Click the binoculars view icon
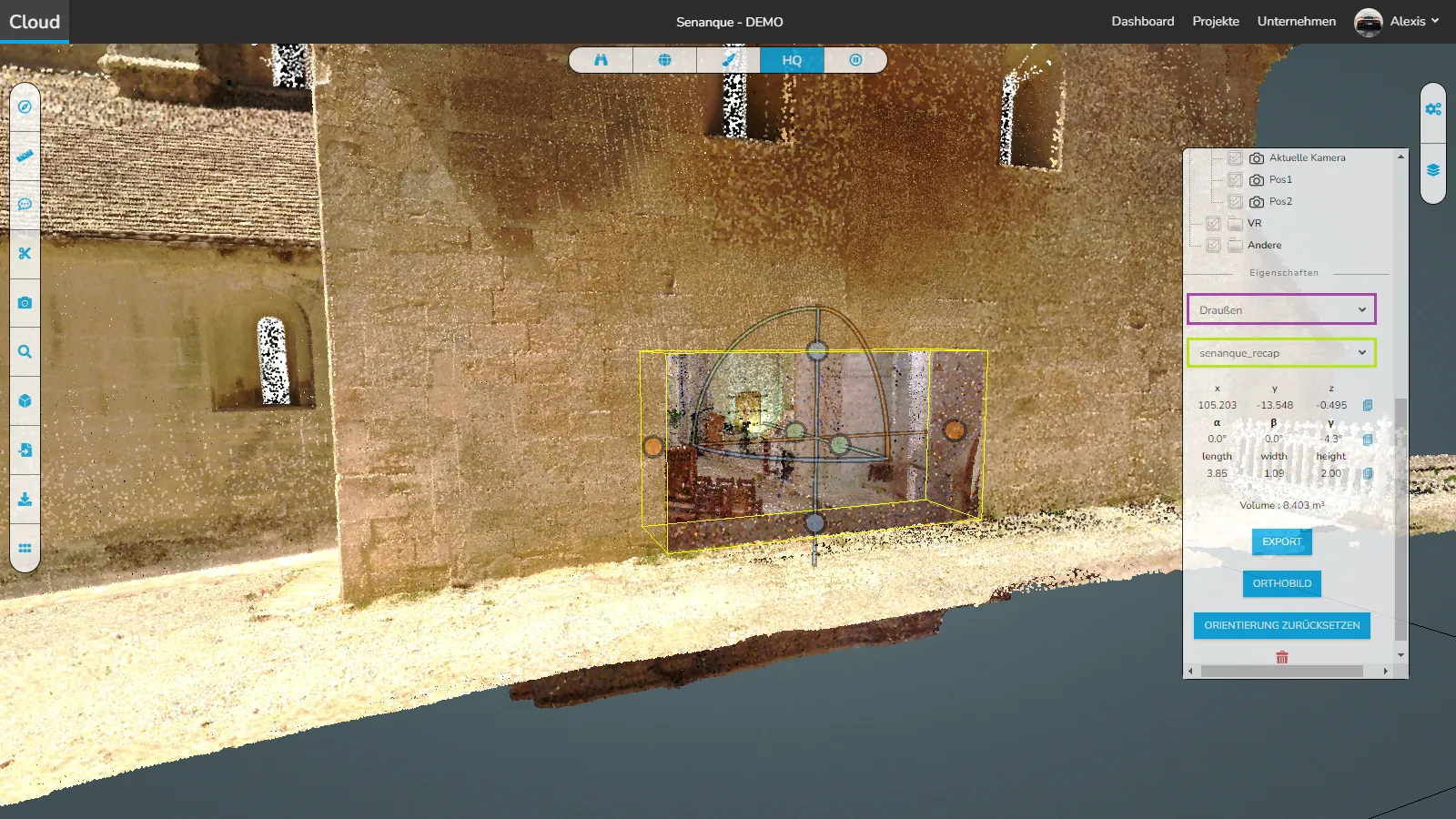Viewport: 1456px width, 819px height. [x=601, y=60]
